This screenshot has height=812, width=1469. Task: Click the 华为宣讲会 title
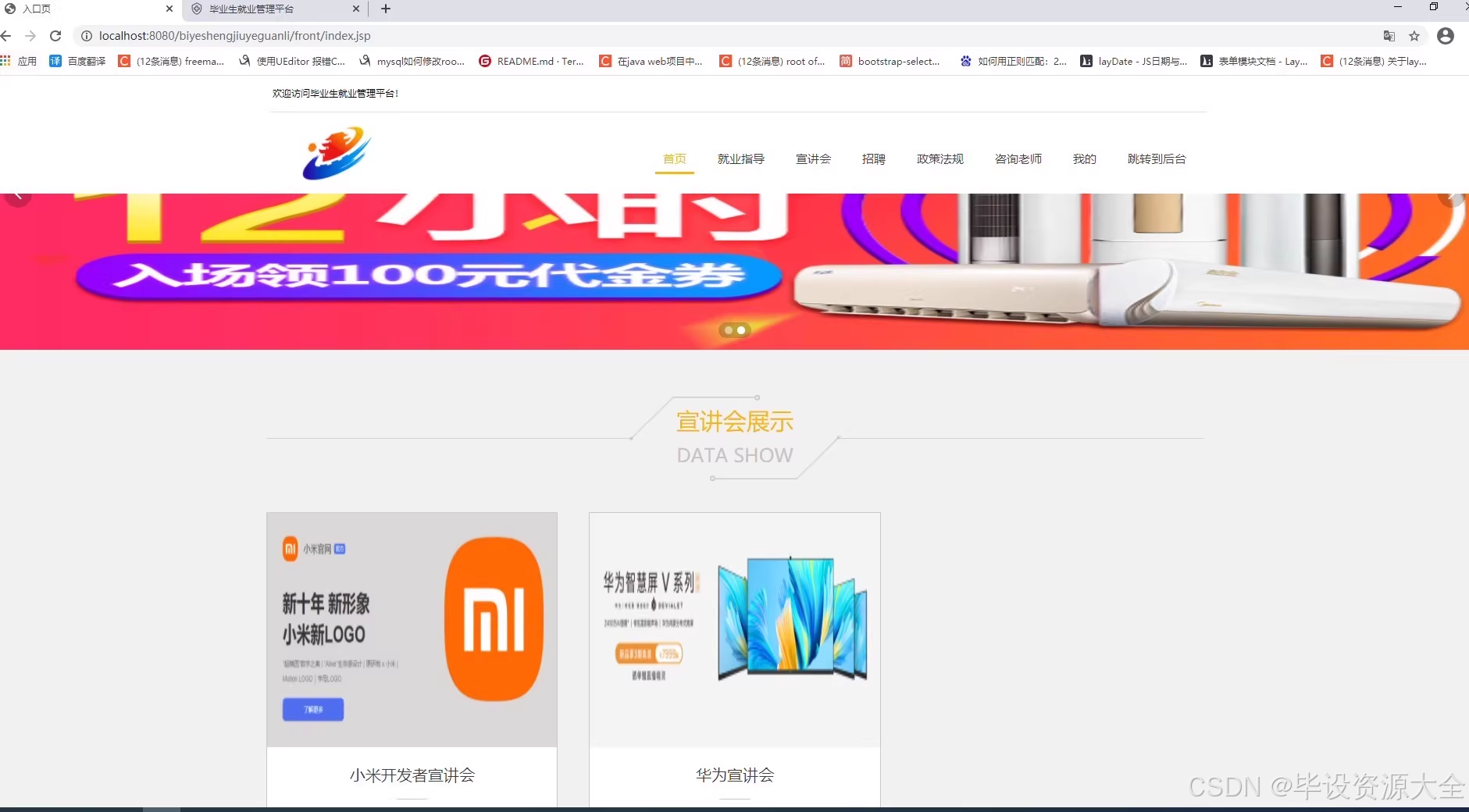coord(735,775)
